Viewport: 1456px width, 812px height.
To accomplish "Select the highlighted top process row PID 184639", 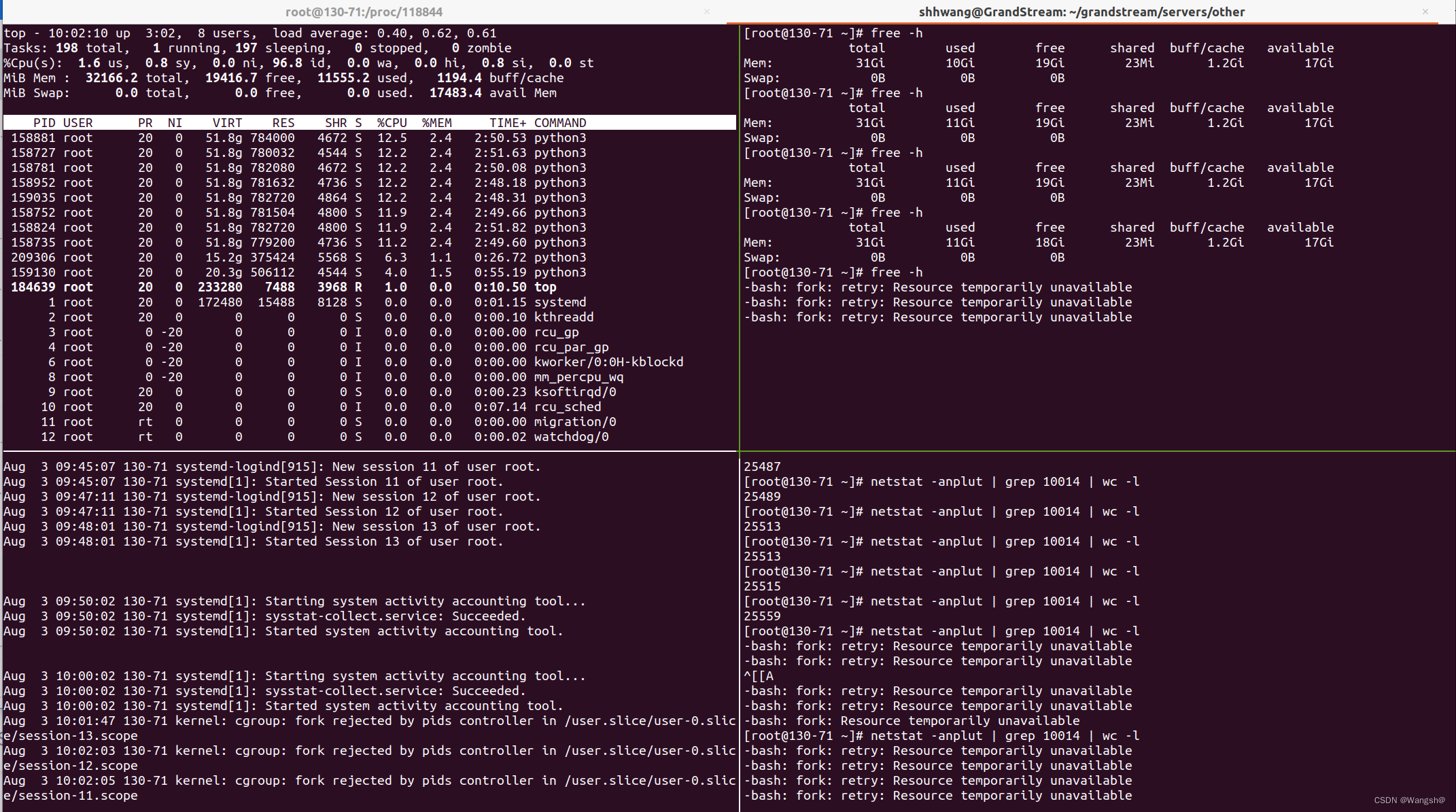I will [369, 287].
